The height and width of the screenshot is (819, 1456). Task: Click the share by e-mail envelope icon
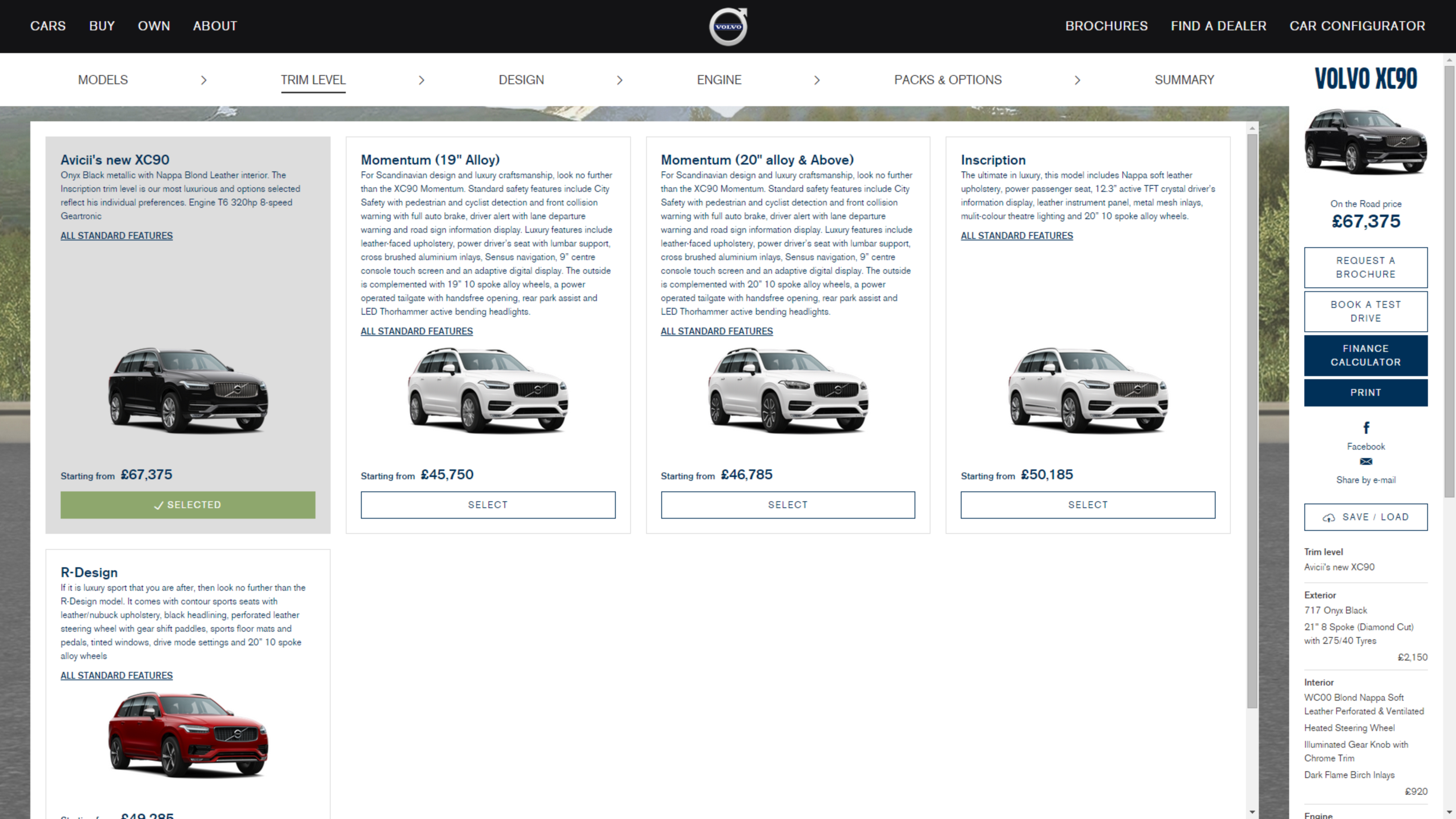(x=1366, y=462)
